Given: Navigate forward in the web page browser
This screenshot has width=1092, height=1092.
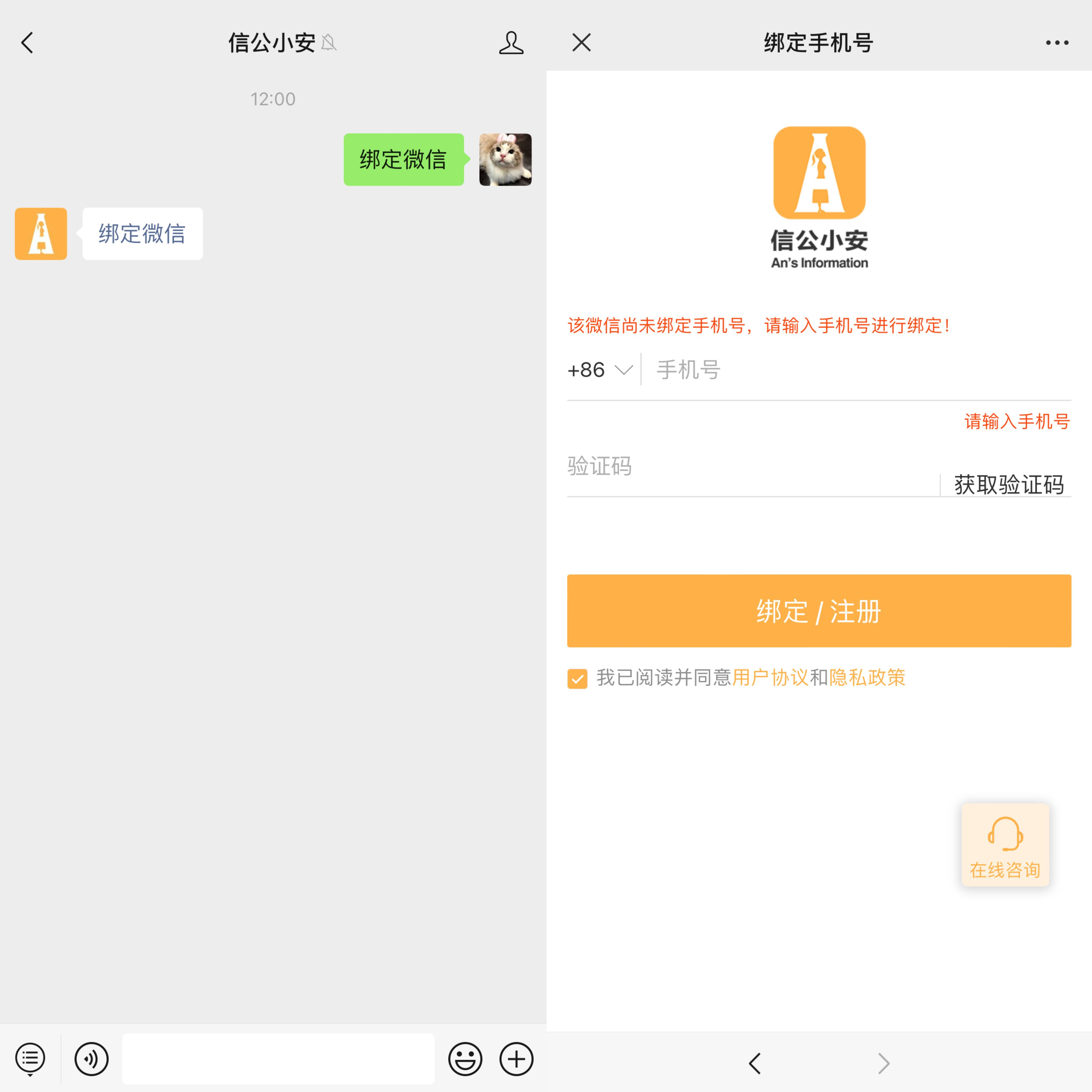Looking at the screenshot, I should [884, 1063].
